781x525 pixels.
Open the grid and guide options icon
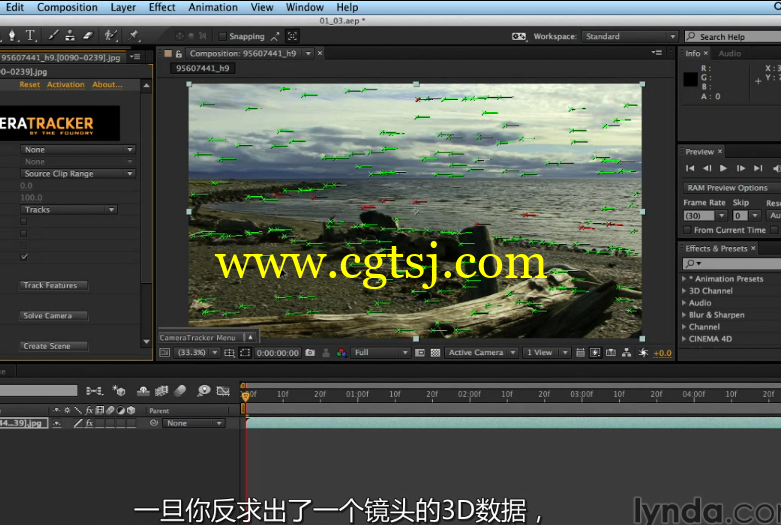[x=229, y=353]
